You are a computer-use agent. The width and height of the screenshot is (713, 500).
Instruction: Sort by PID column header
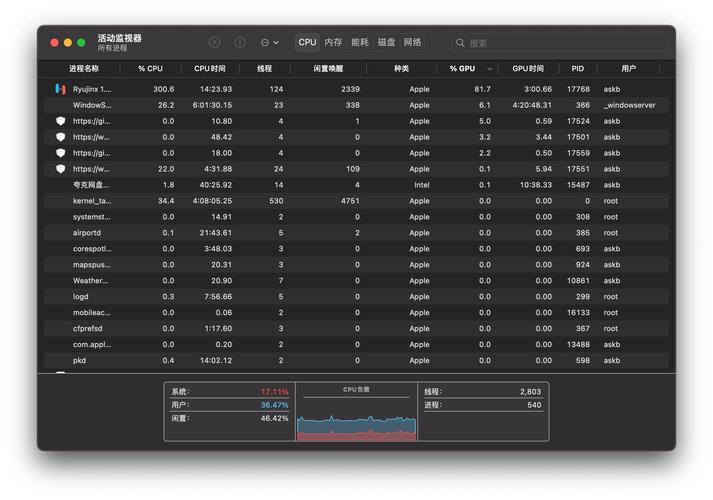(x=577, y=69)
